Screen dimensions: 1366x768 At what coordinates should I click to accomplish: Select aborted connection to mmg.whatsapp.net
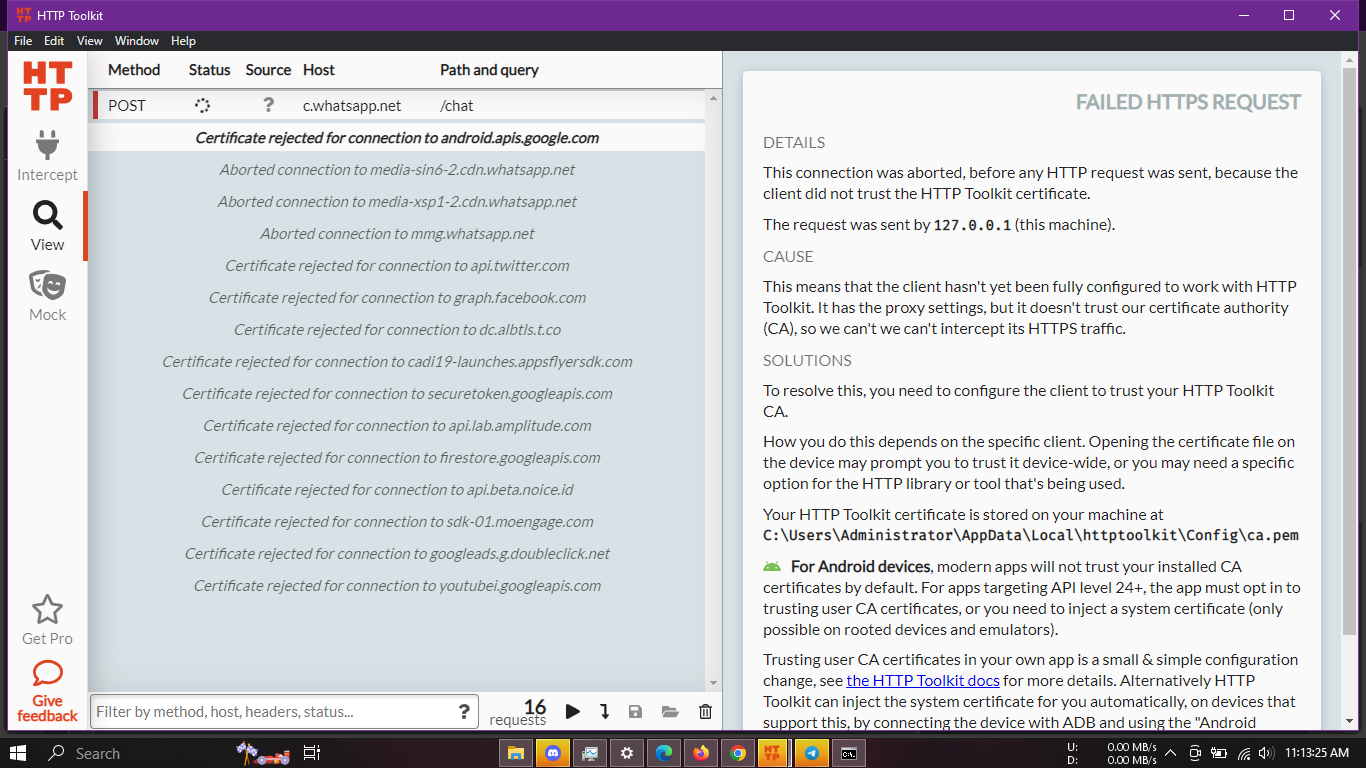pyautogui.click(x=397, y=234)
